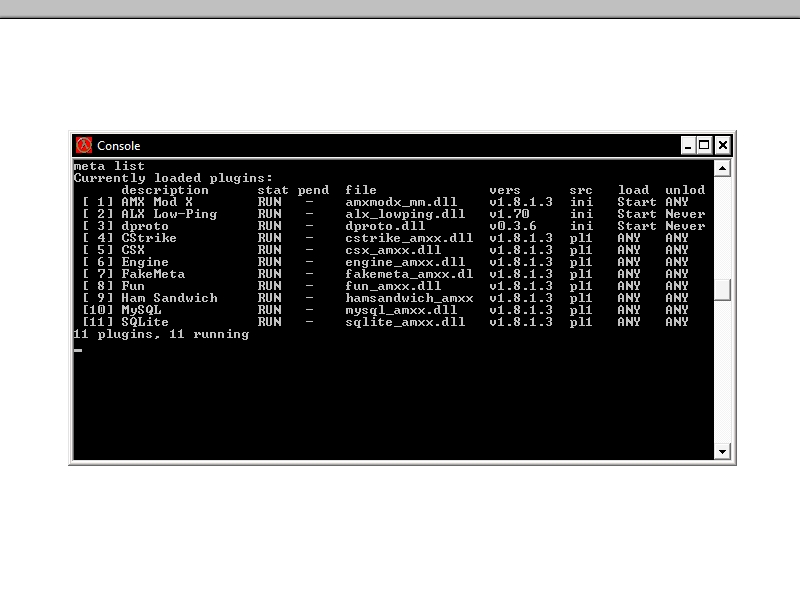Click 'RUN' status in SQLite row
Image resolution: width=800 pixels, height=600 pixels.
[269, 322]
